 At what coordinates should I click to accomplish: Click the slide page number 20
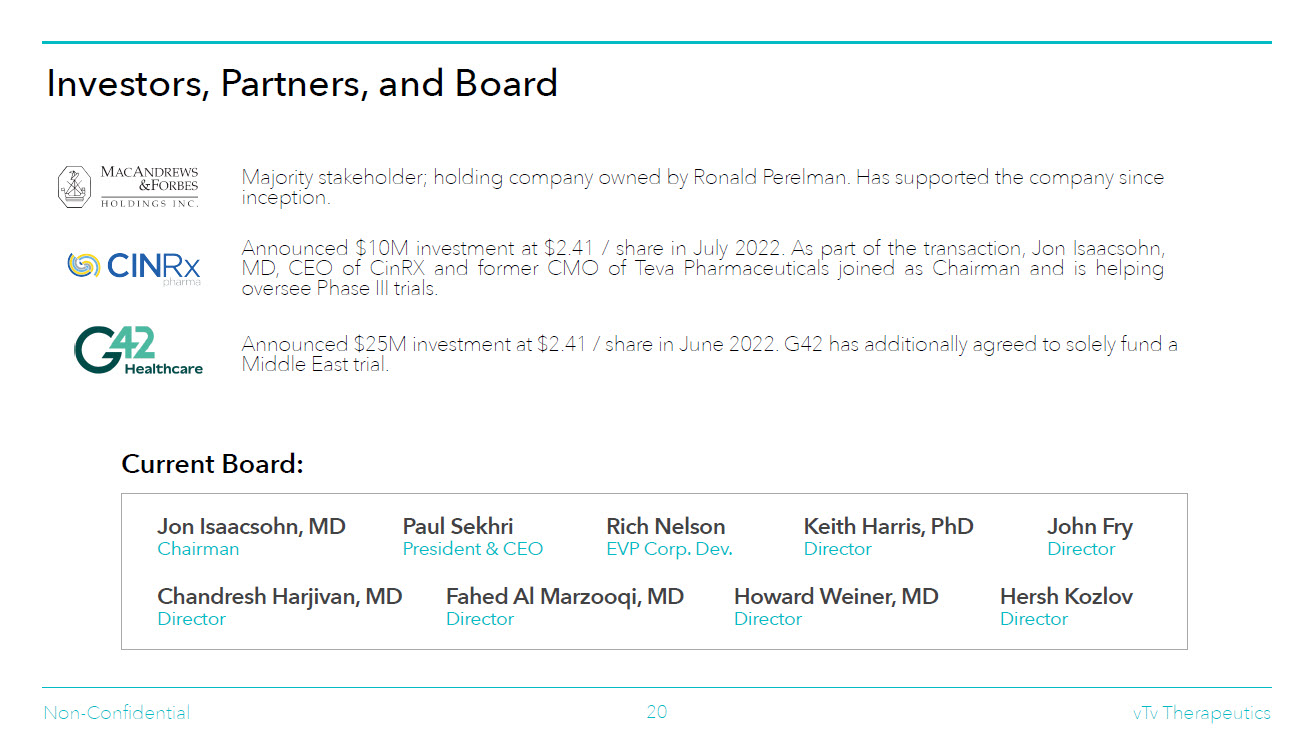click(x=656, y=712)
